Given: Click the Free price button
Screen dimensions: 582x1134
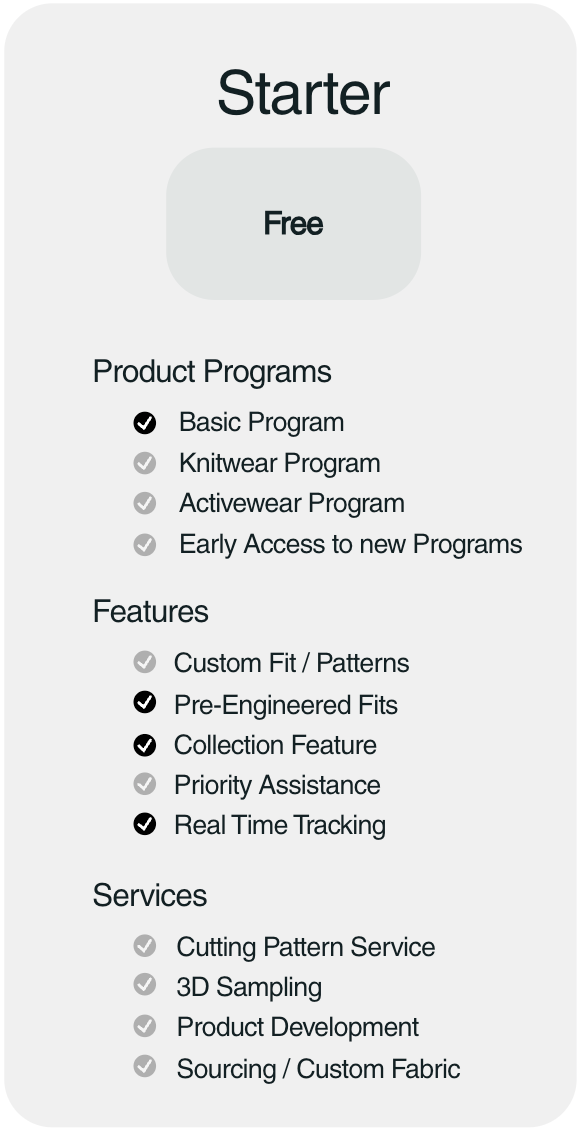Looking at the screenshot, I should pyautogui.click(x=294, y=223).
